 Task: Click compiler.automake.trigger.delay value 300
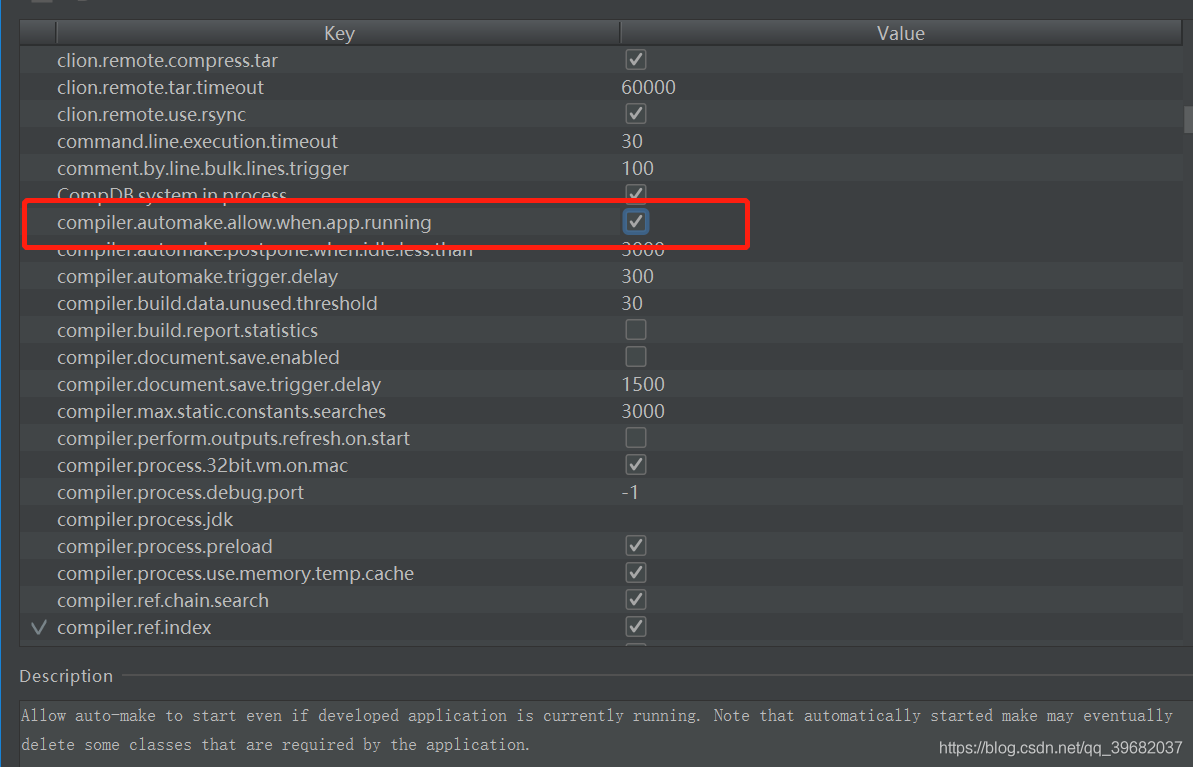point(637,276)
